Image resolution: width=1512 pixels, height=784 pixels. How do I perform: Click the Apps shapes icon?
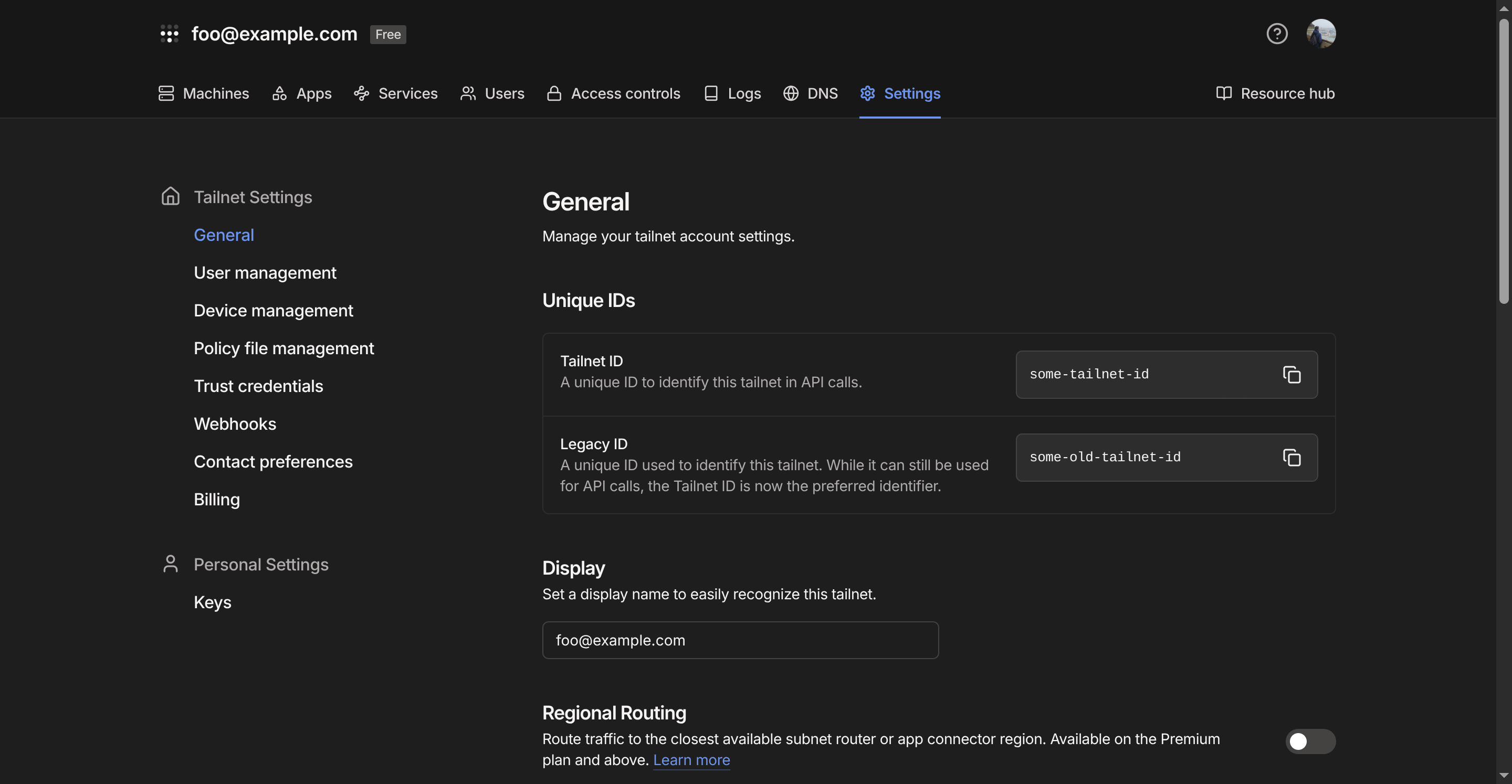tap(279, 93)
